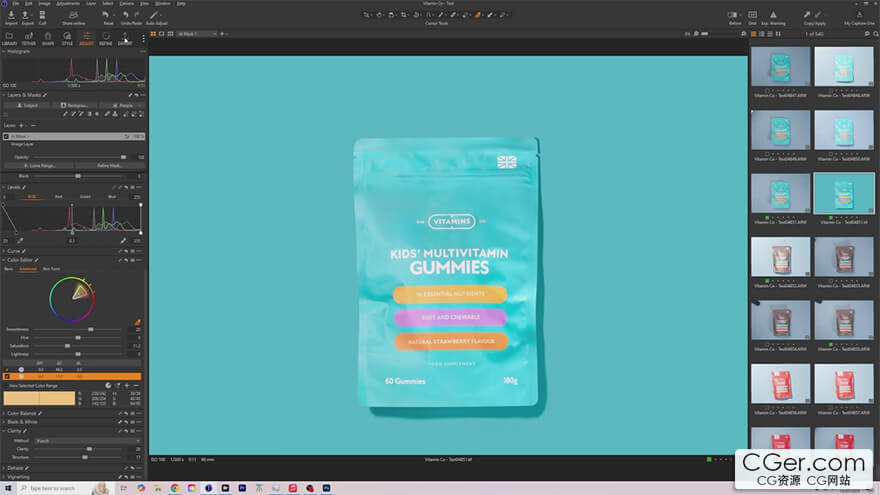Click the Auto Adjust wand icon
This screenshot has width=880, height=495.
coord(157,15)
